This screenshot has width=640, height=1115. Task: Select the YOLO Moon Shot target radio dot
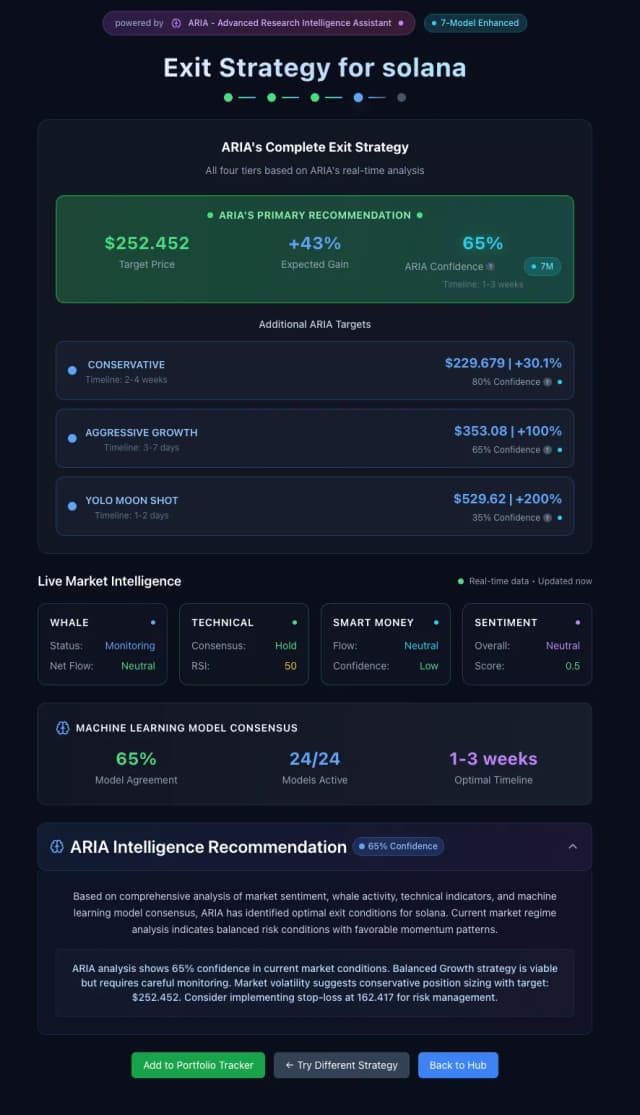coord(72,506)
